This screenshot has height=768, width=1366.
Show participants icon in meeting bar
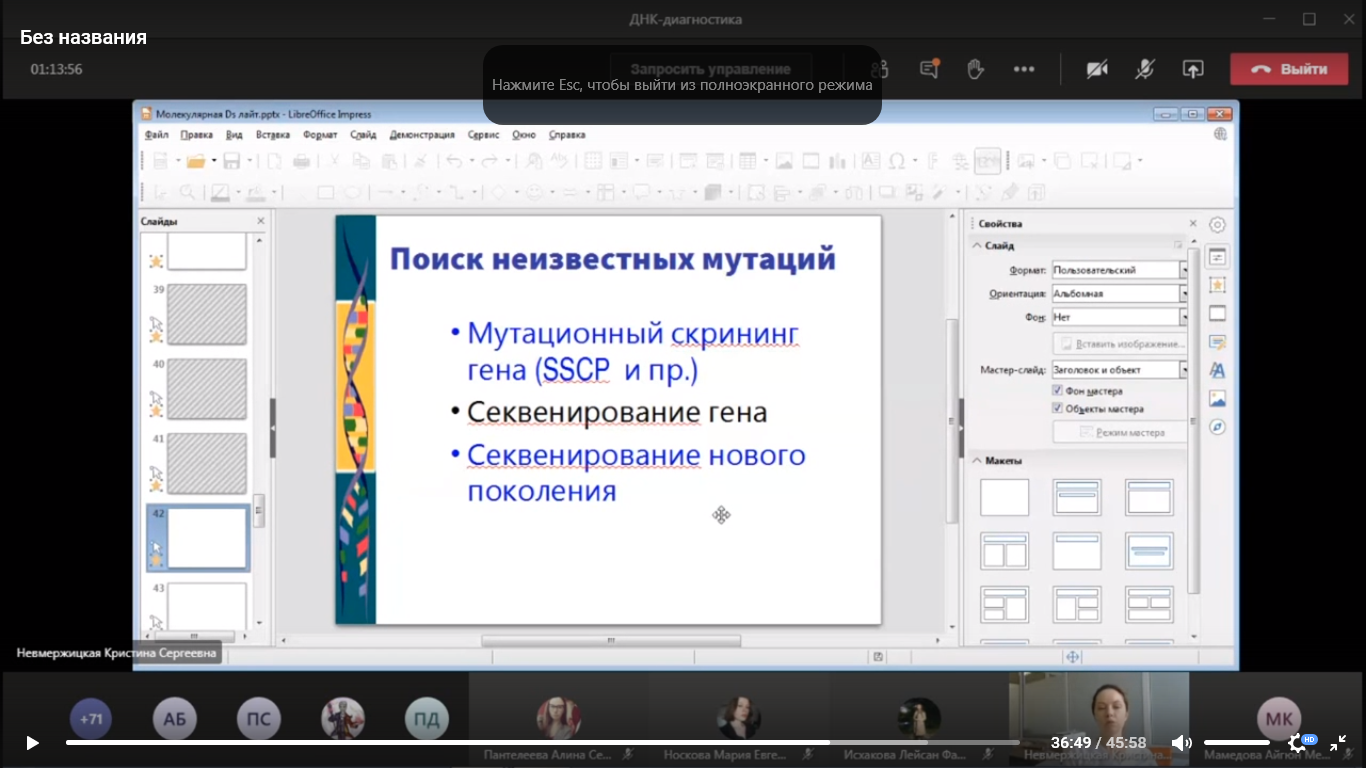tap(880, 69)
